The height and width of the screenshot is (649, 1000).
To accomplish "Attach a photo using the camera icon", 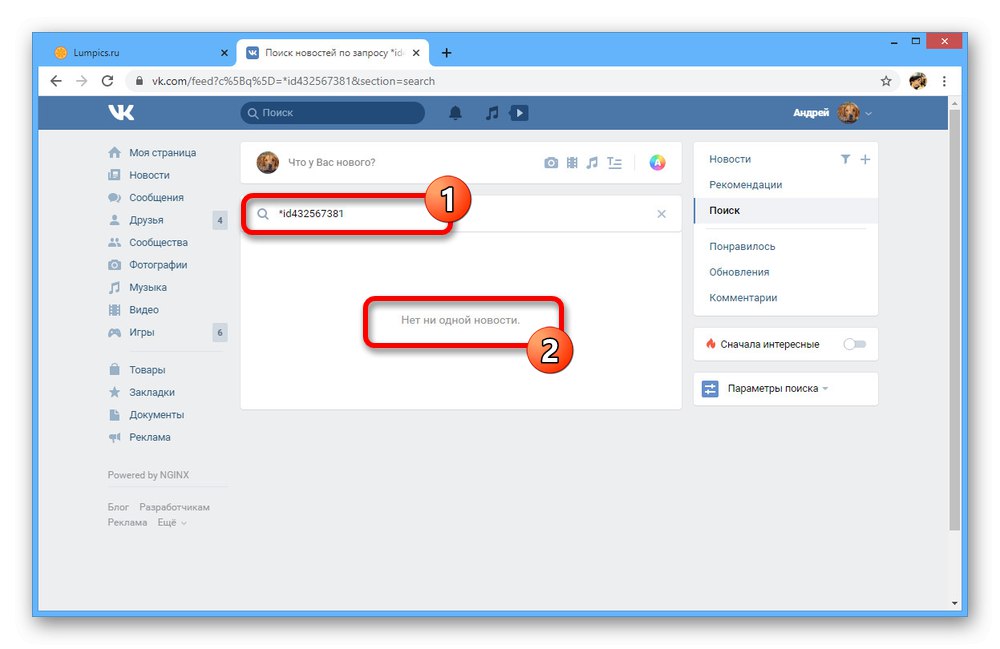I will [551, 163].
